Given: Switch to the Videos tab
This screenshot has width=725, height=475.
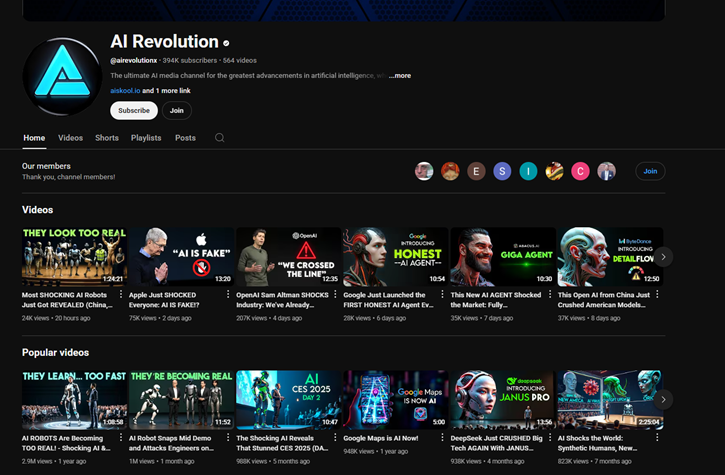Looking at the screenshot, I should [x=70, y=138].
